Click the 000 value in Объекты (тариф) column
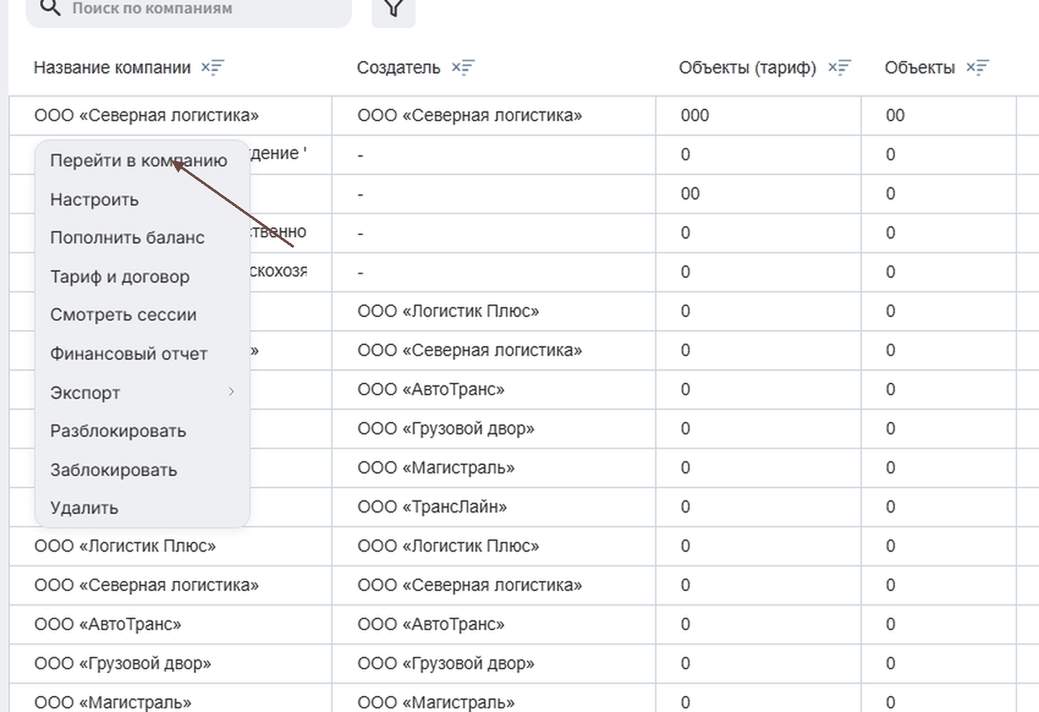The width and height of the screenshot is (1039, 712). [x=694, y=115]
